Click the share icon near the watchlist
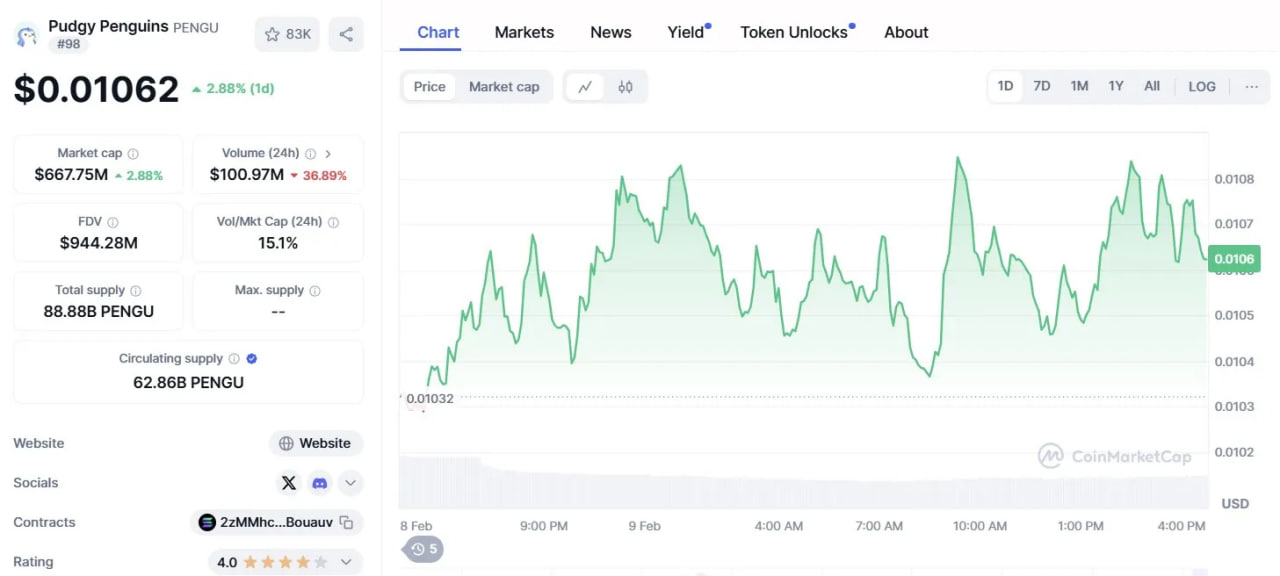This screenshot has width=1280, height=576. [x=346, y=34]
